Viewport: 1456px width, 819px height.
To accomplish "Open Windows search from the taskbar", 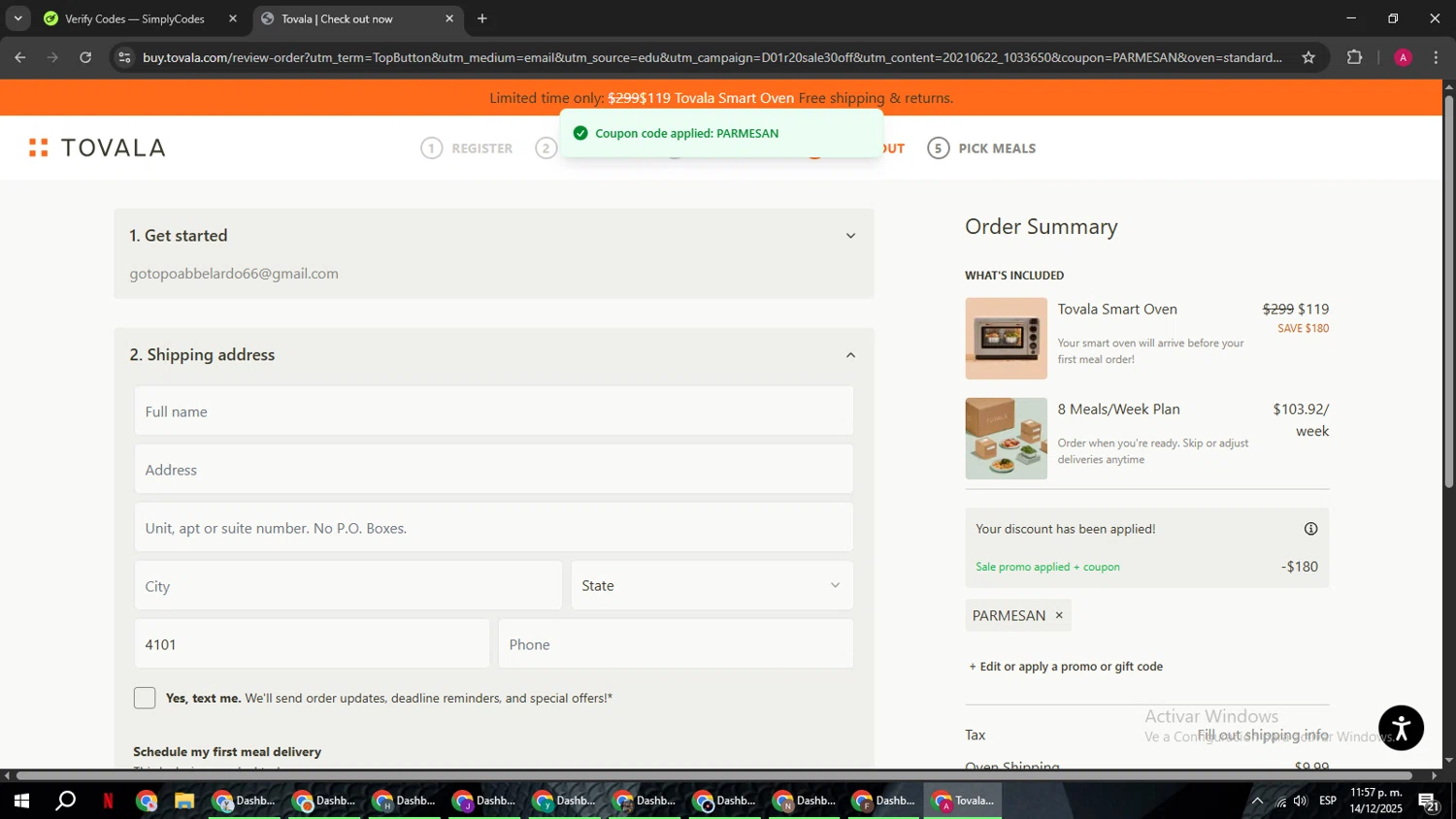I will click(x=66, y=801).
